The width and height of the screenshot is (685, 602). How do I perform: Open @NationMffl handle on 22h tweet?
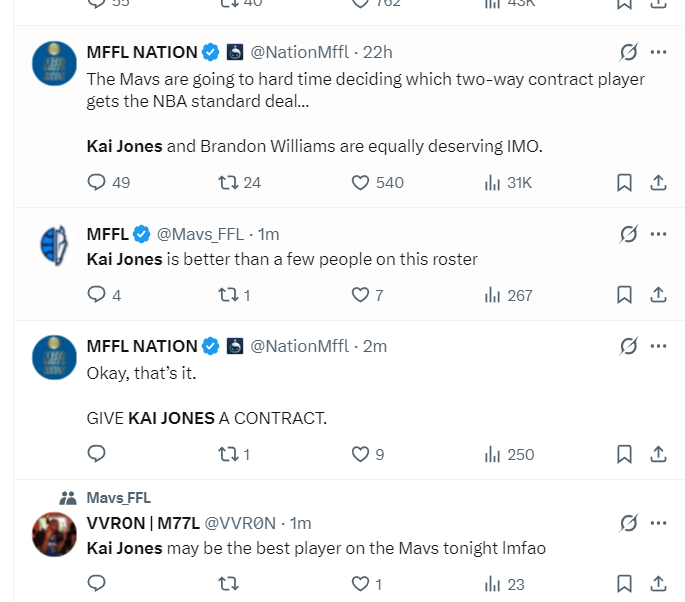pos(299,51)
